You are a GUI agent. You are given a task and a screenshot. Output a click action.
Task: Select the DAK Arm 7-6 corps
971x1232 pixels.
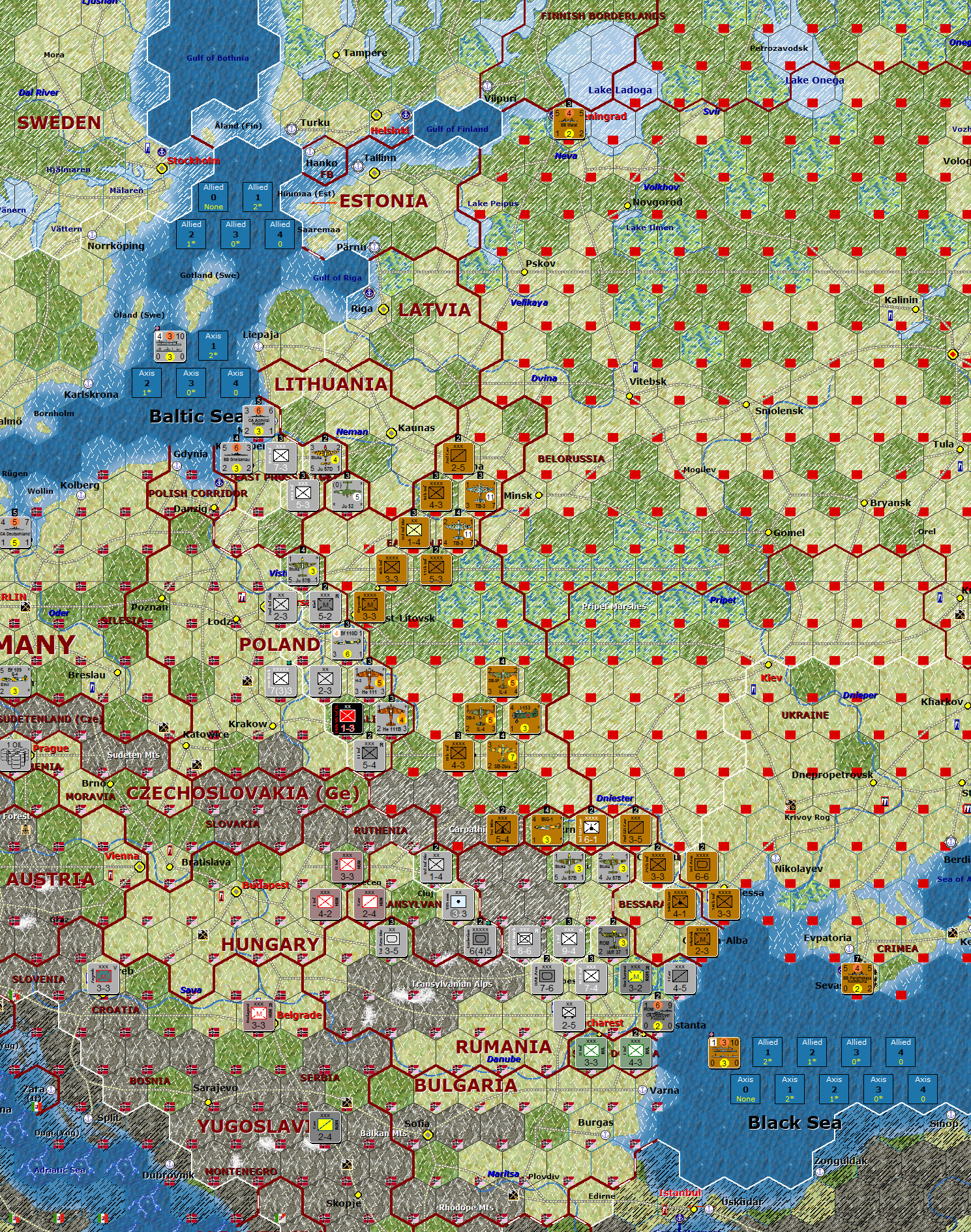(547, 978)
